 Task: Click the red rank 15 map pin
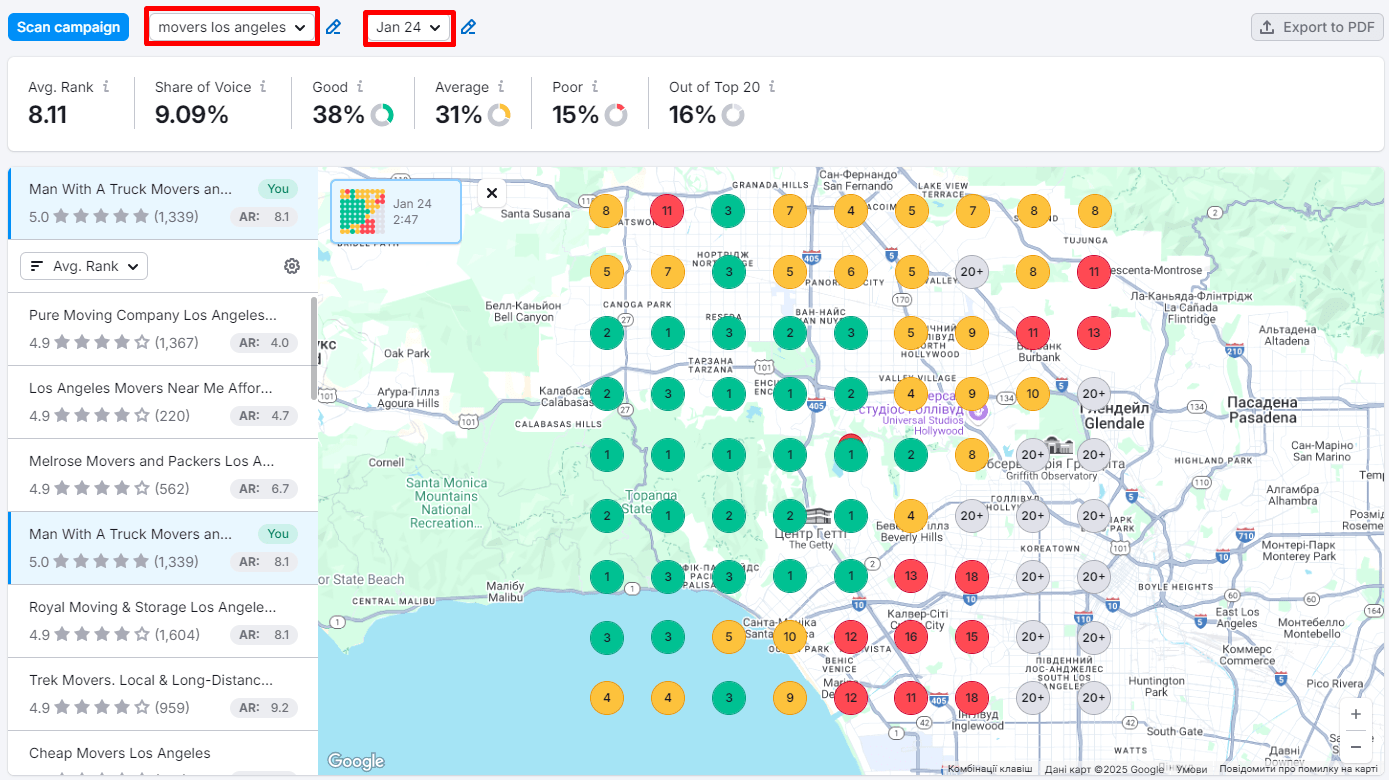[x=972, y=637]
